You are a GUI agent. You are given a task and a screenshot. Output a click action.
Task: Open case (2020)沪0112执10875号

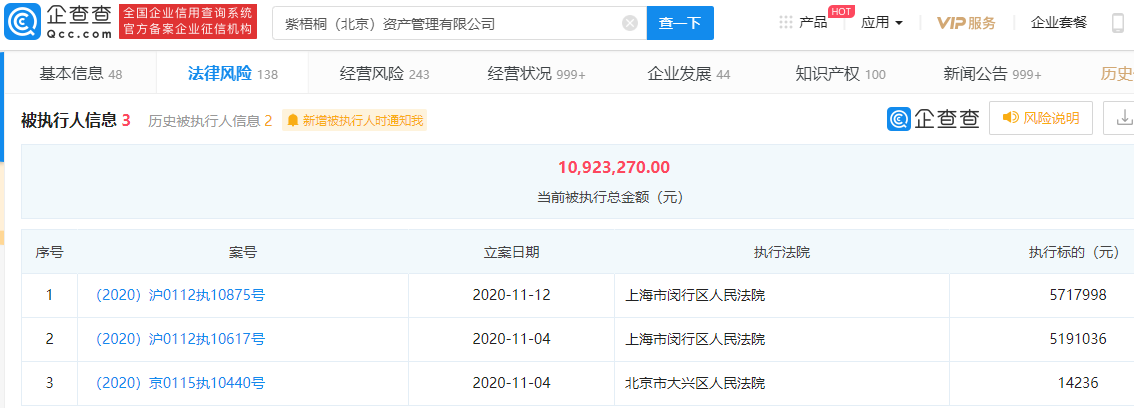click(180, 295)
